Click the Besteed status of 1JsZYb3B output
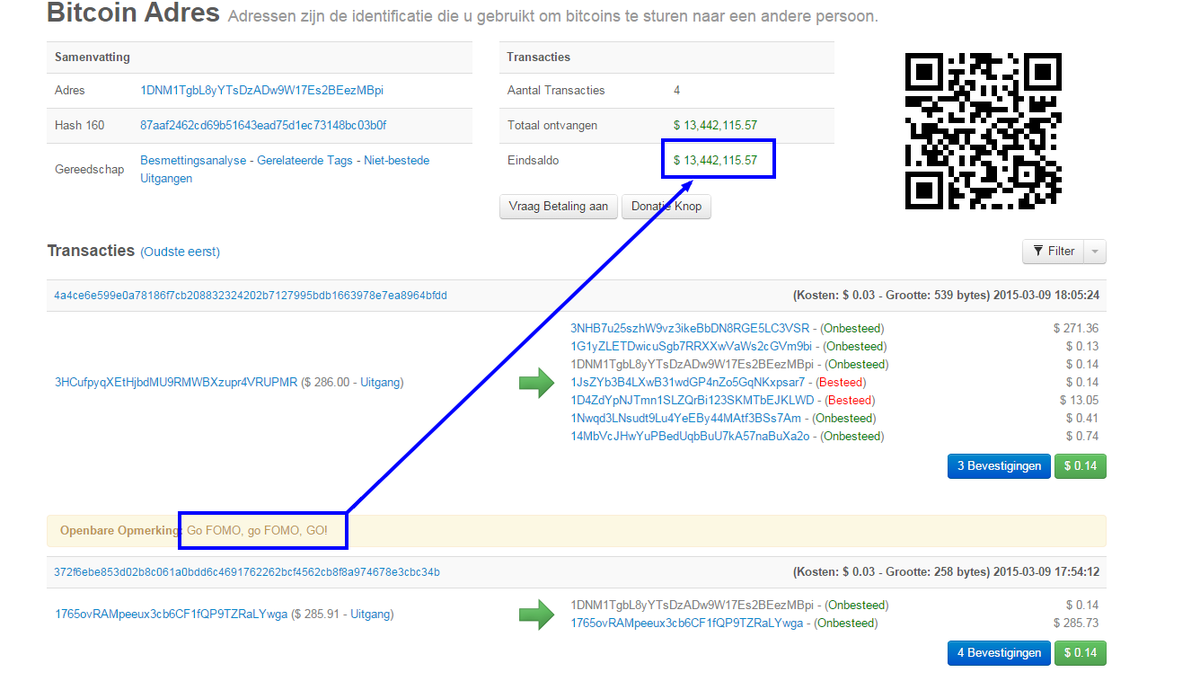 coord(841,382)
